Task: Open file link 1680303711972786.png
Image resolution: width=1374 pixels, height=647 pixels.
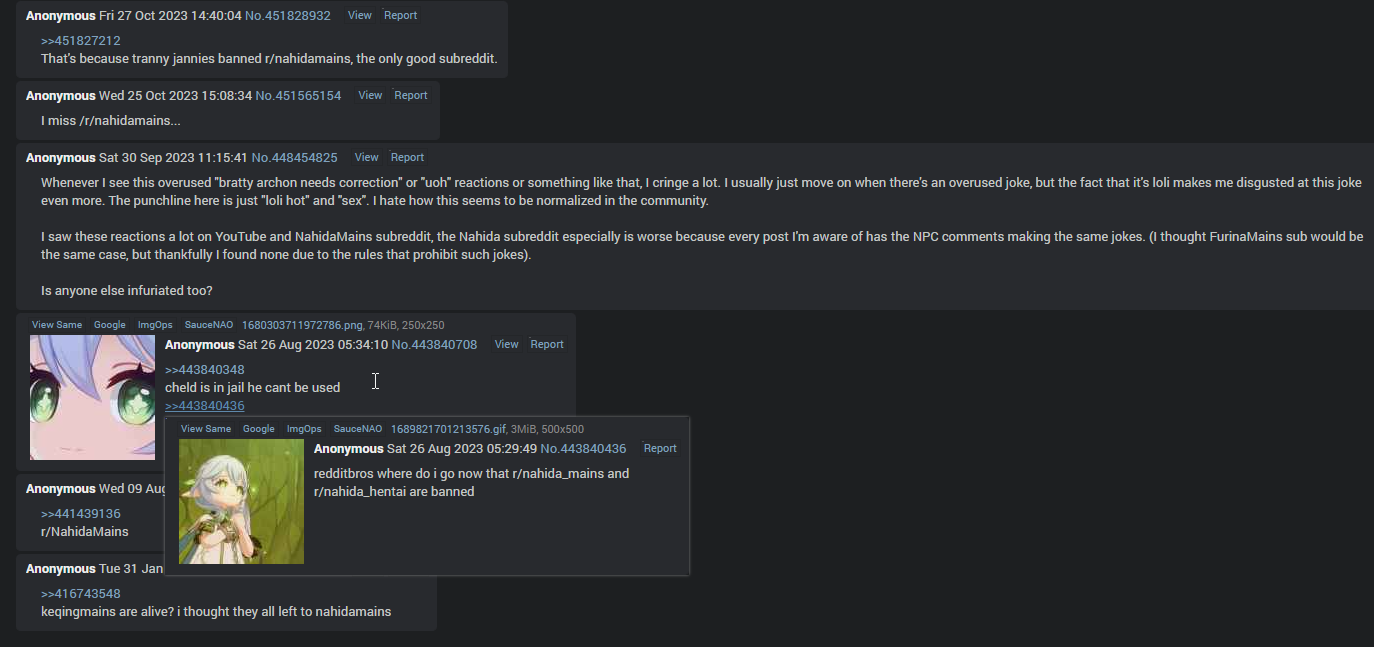Action: pyautogui.click(x=302, y=325)
